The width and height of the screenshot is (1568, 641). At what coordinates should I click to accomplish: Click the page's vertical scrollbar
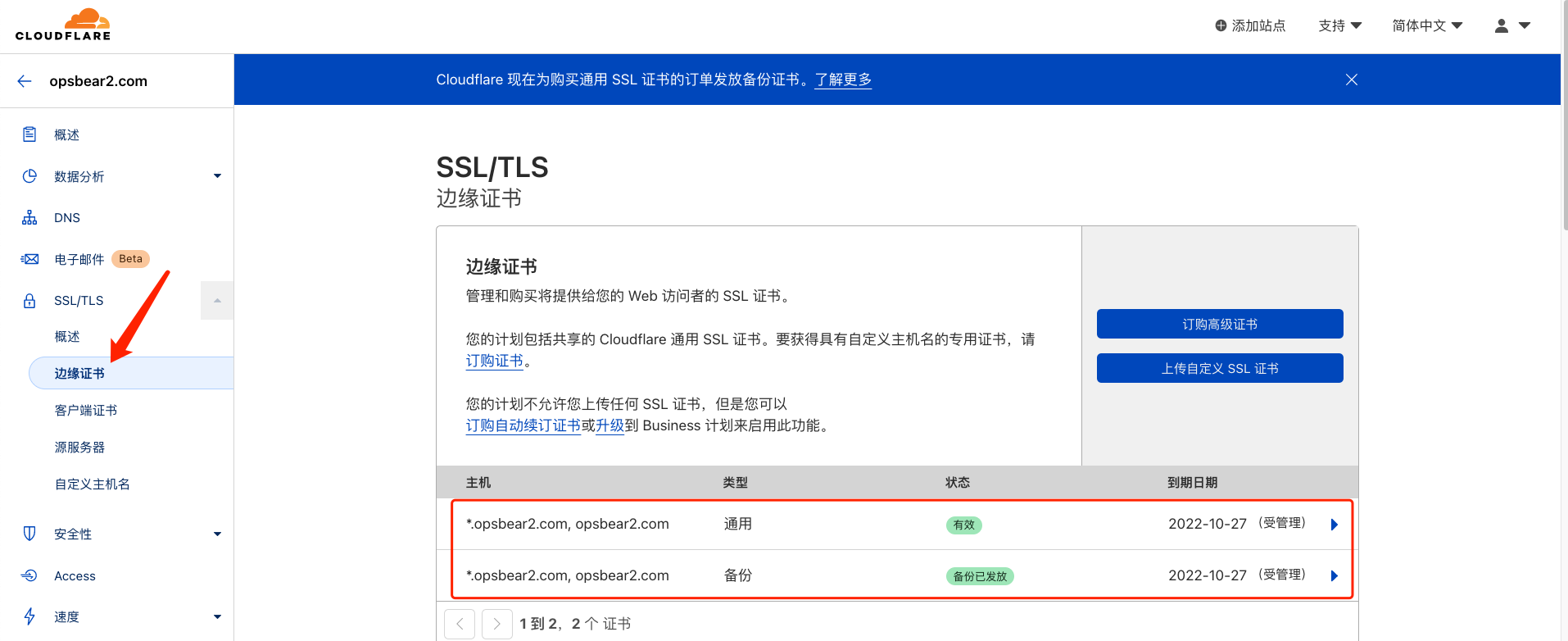tap(1565, 115)
